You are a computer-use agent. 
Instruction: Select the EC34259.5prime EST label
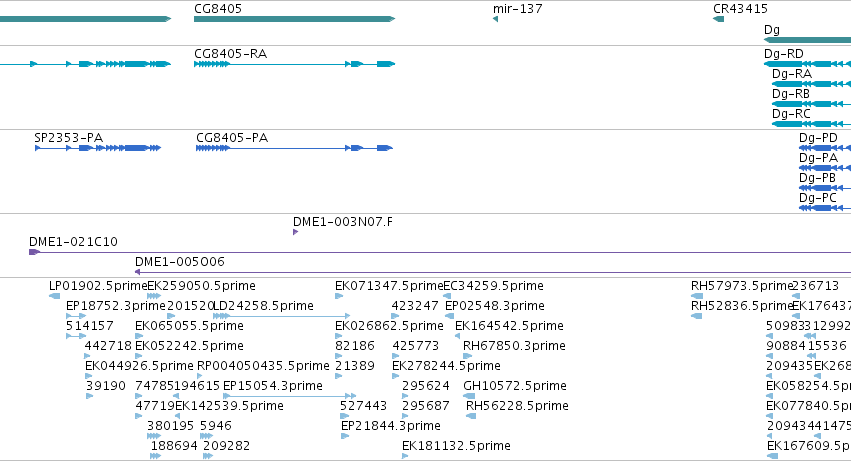point(493,286)
